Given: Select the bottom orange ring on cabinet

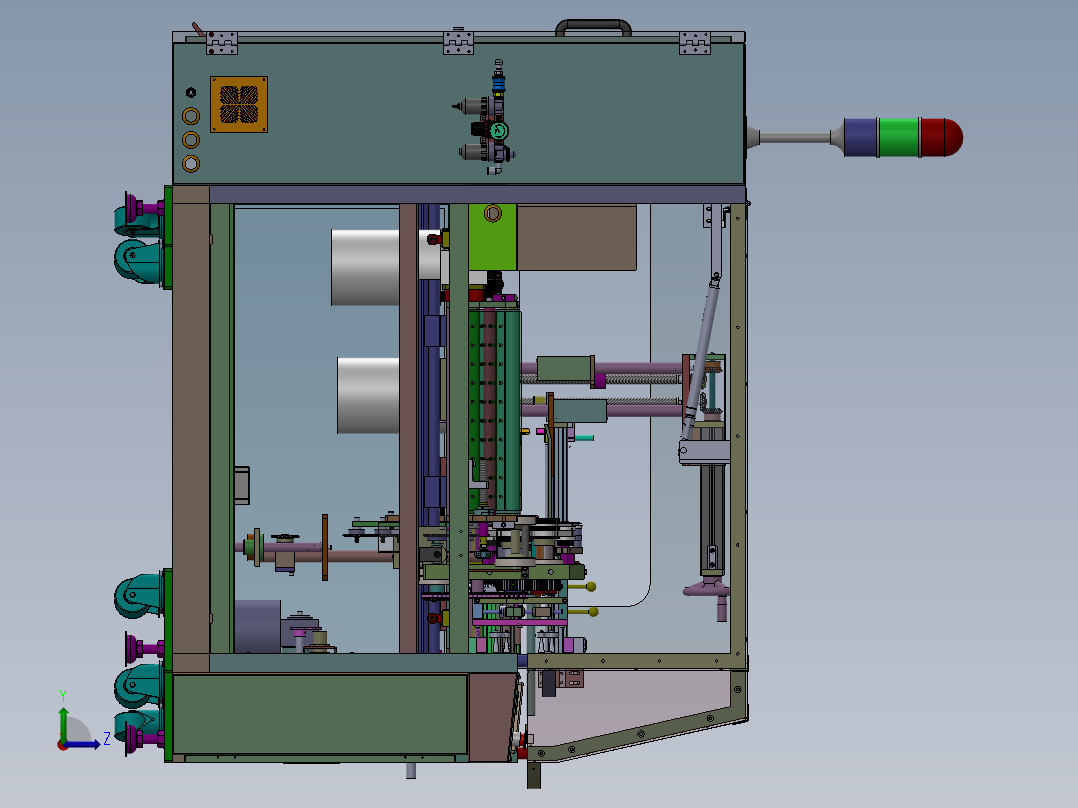Looking at the screenshot, I should [x=191, y=164].
